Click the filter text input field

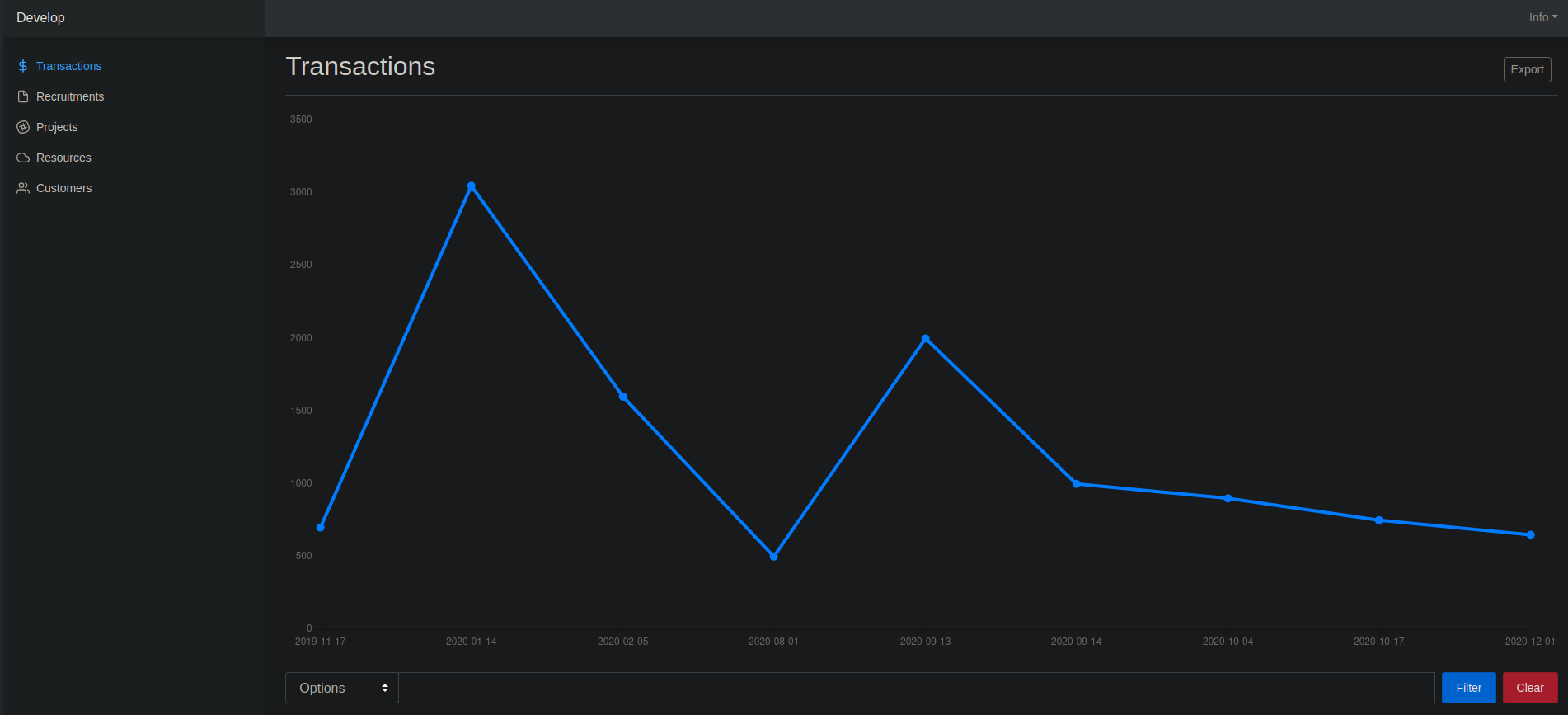click(916, 688)
